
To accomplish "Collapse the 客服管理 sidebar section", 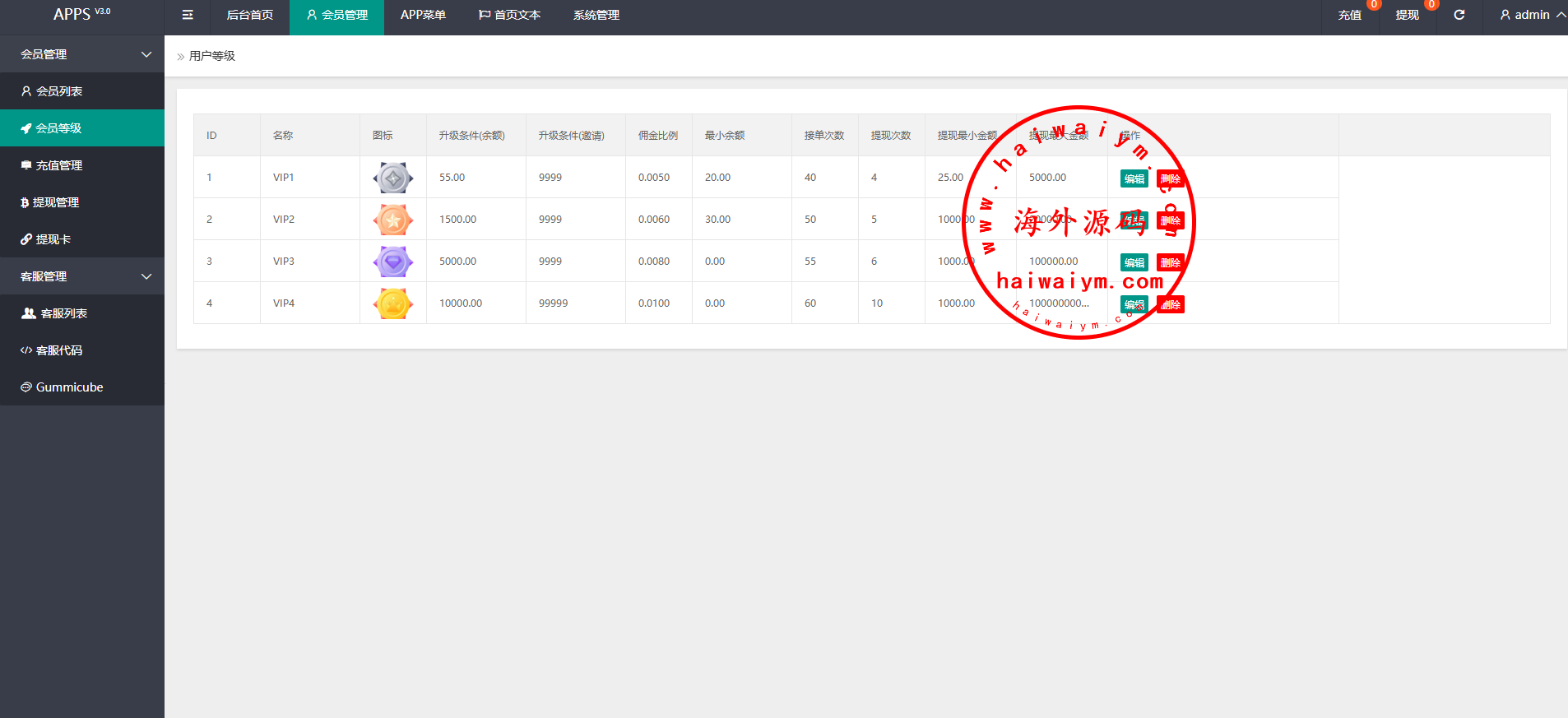I will pos(82,276).
